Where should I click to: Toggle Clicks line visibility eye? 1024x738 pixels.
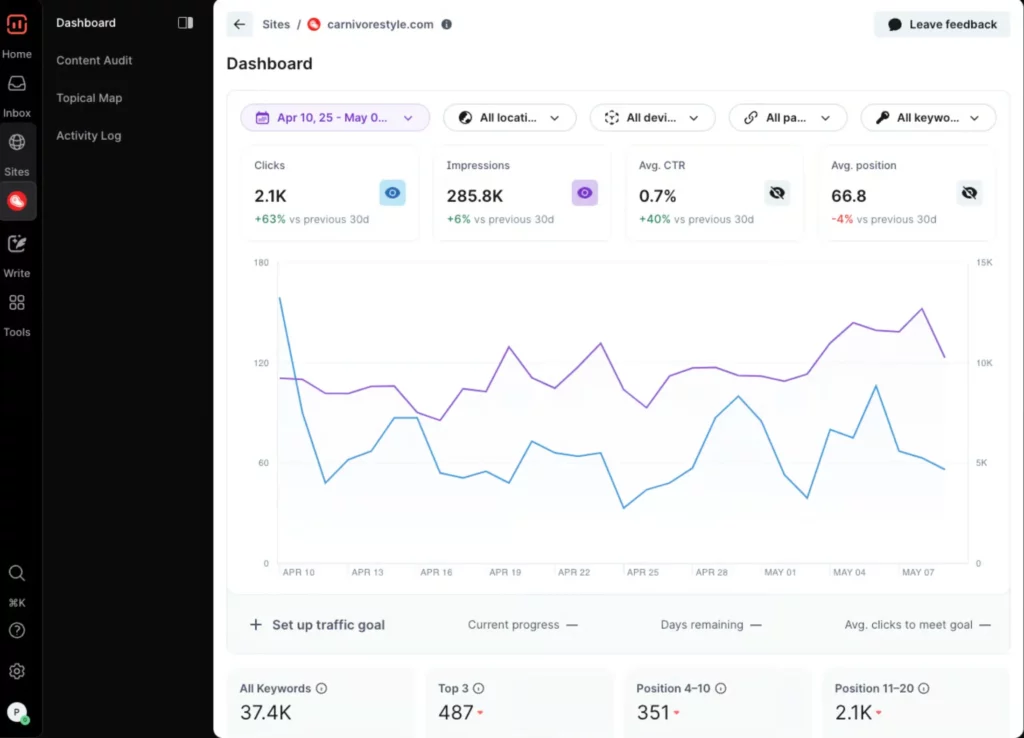392,193
